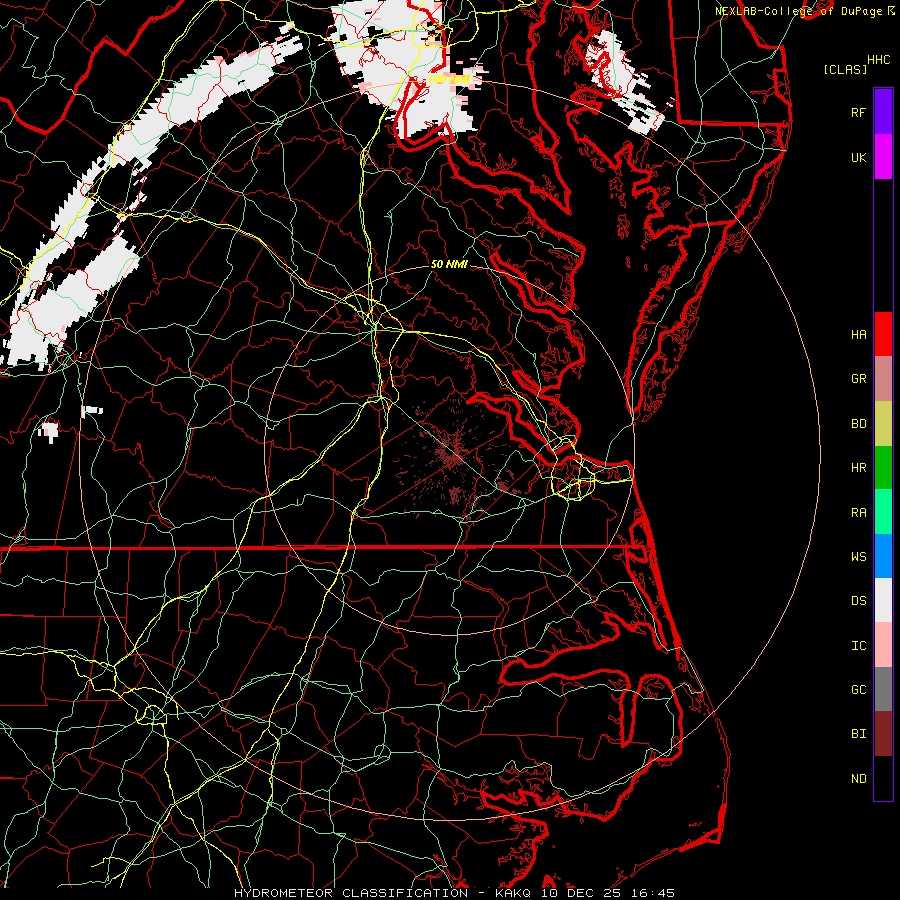Click the ND legend label
This screenshot has height=900, width=900.
859,779
